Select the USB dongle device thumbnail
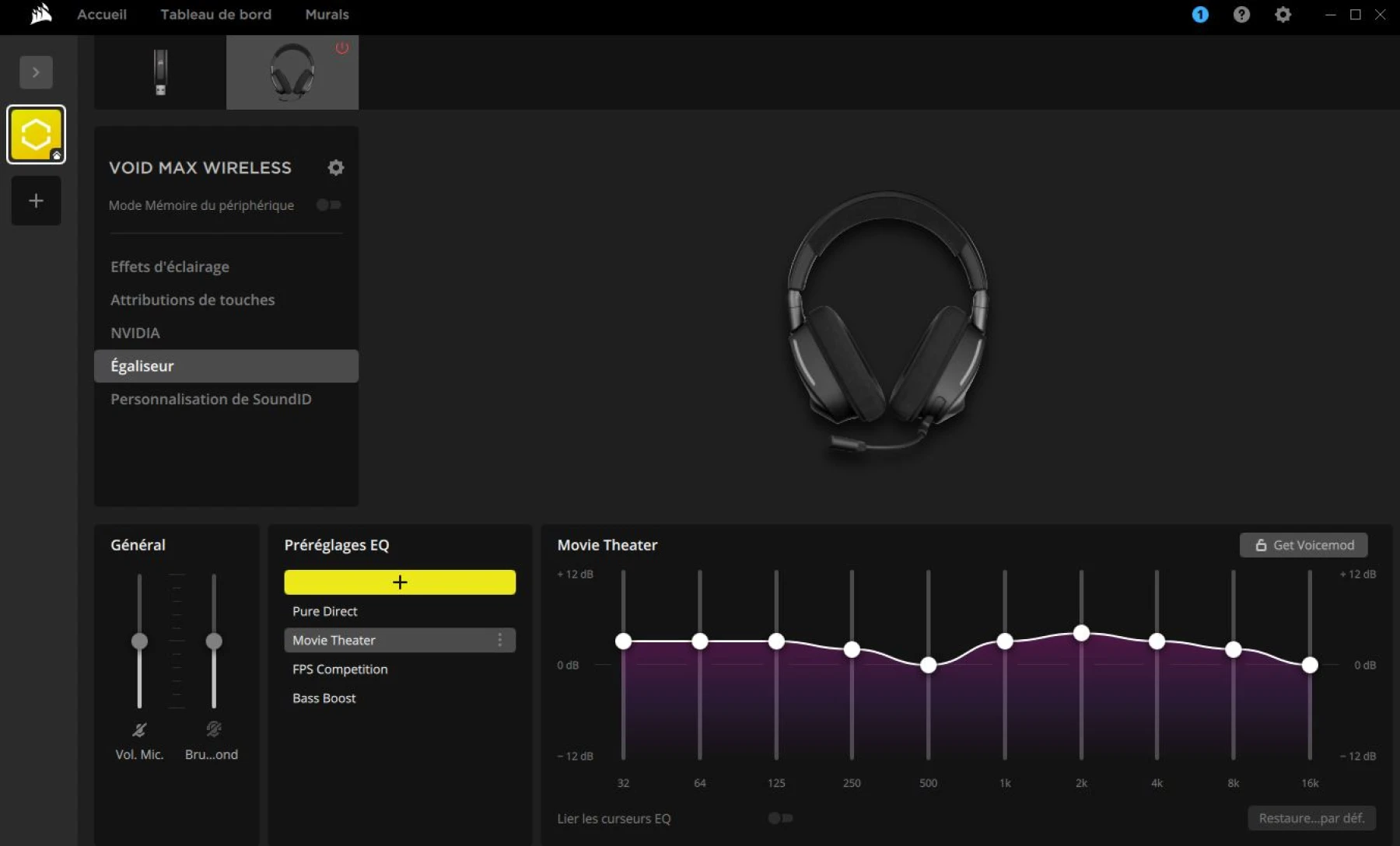This screenshot has width=1400, height=846. 159,72
